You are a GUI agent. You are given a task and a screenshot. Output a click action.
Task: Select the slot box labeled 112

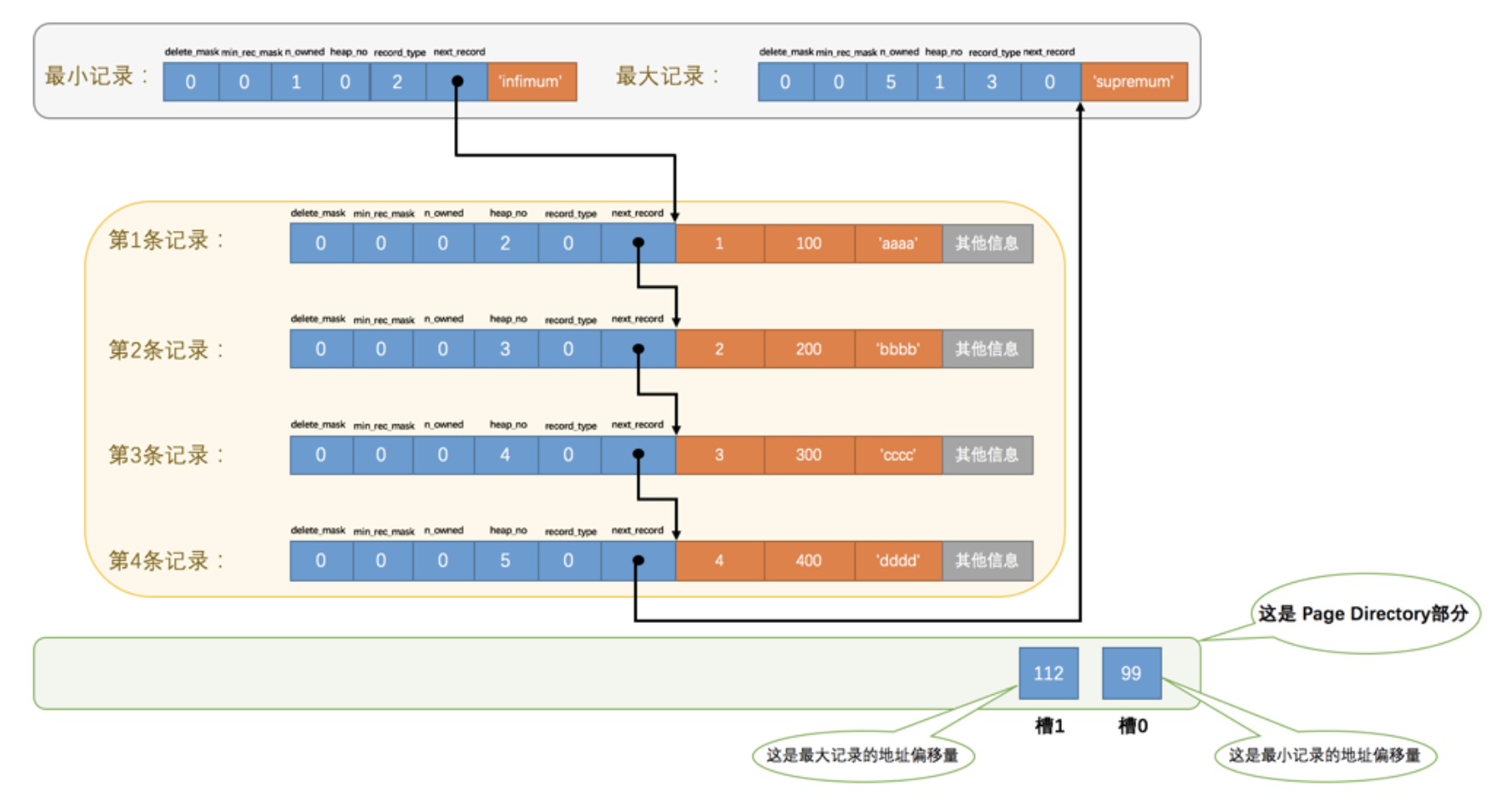coord(1048,673)
